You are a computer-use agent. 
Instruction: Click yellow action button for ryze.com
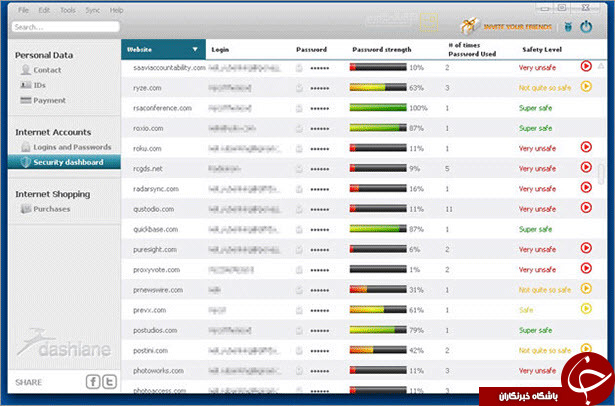586,86
